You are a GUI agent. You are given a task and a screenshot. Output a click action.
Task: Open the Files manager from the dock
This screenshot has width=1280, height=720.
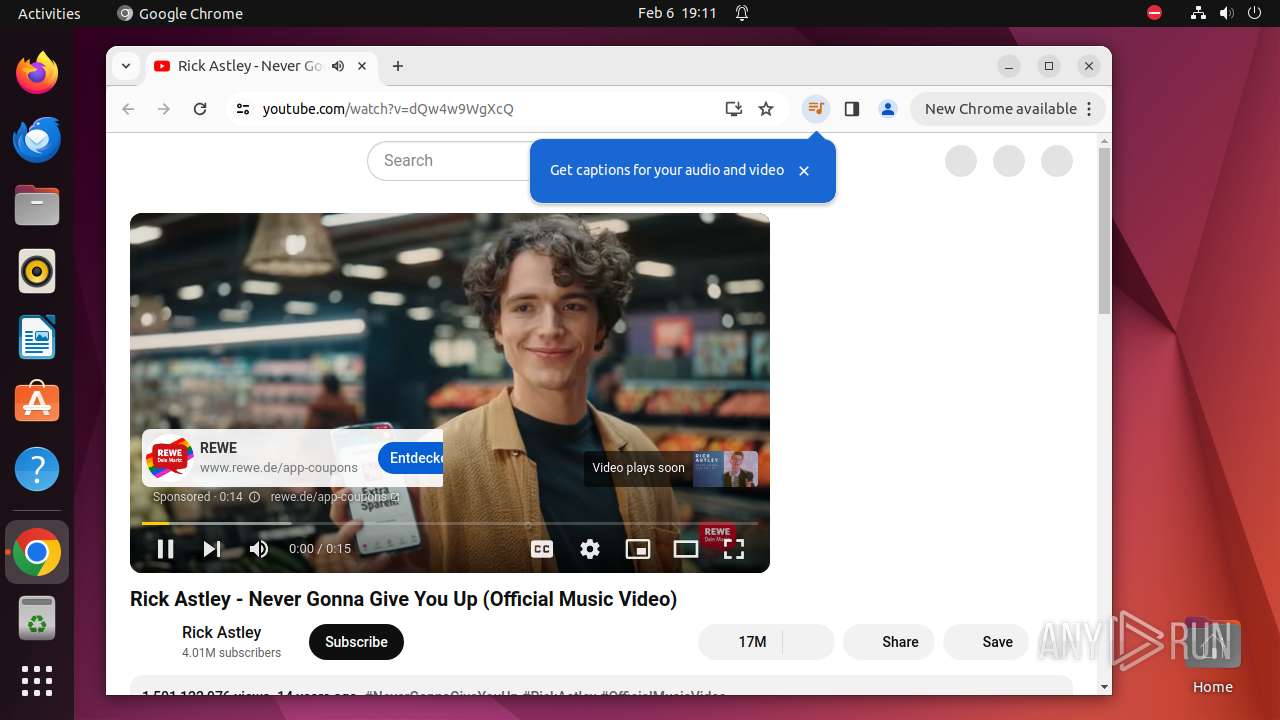pos(37,205)
